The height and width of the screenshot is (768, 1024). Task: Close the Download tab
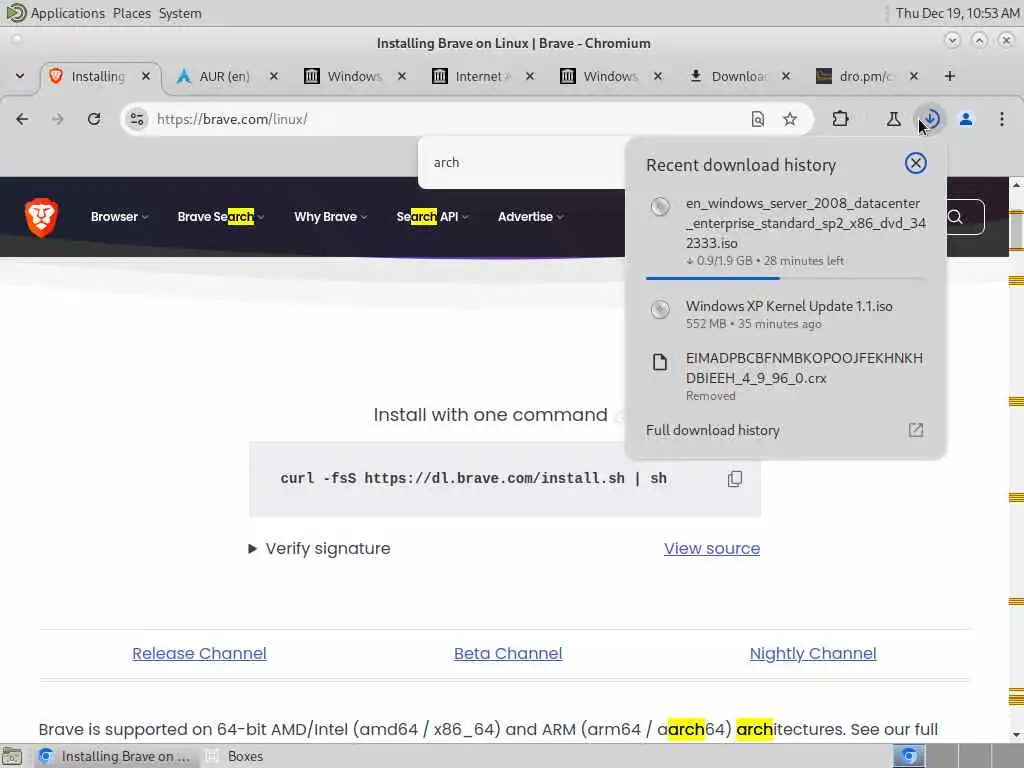point(786,76)
